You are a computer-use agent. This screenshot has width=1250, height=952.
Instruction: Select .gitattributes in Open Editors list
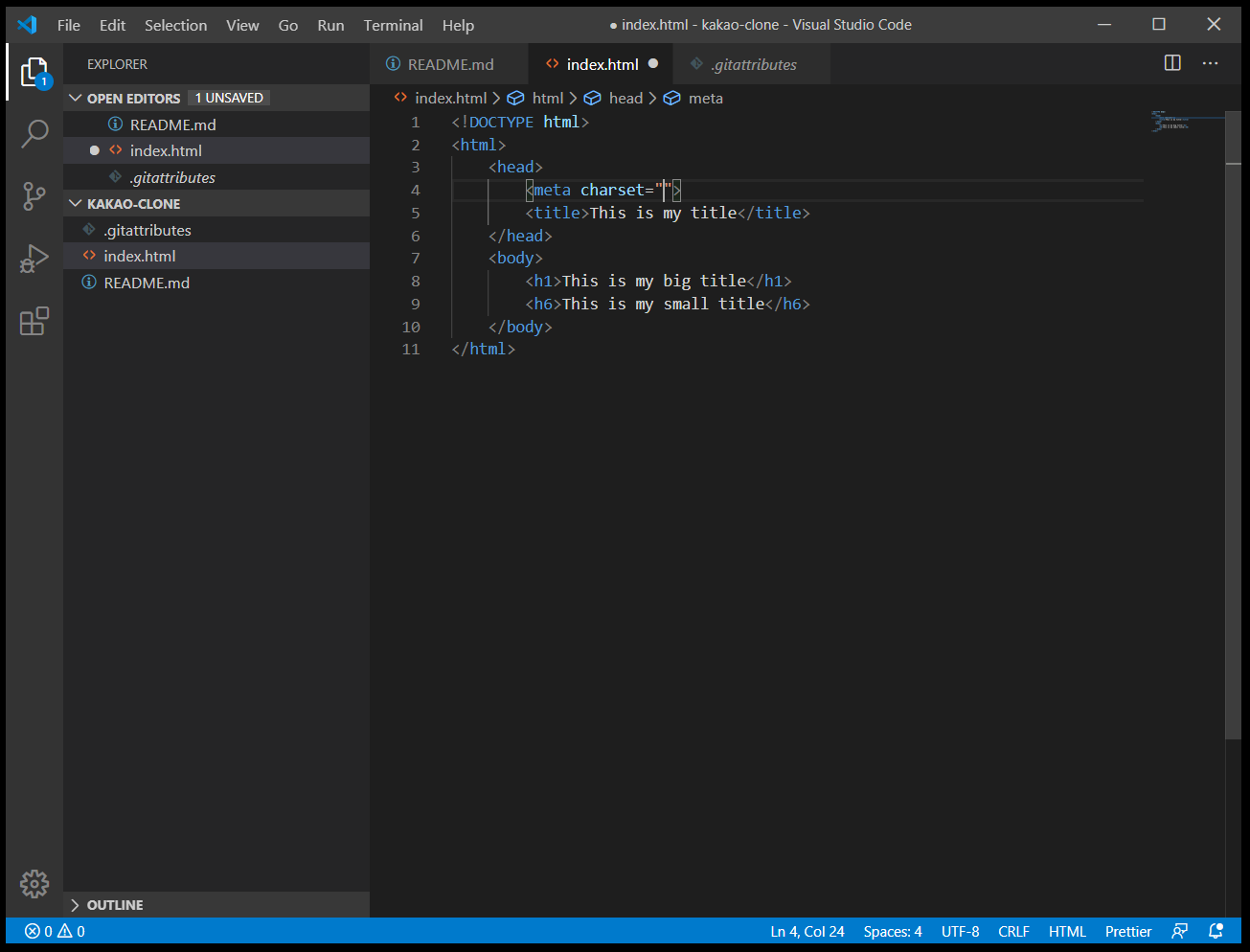click(216, 177)
